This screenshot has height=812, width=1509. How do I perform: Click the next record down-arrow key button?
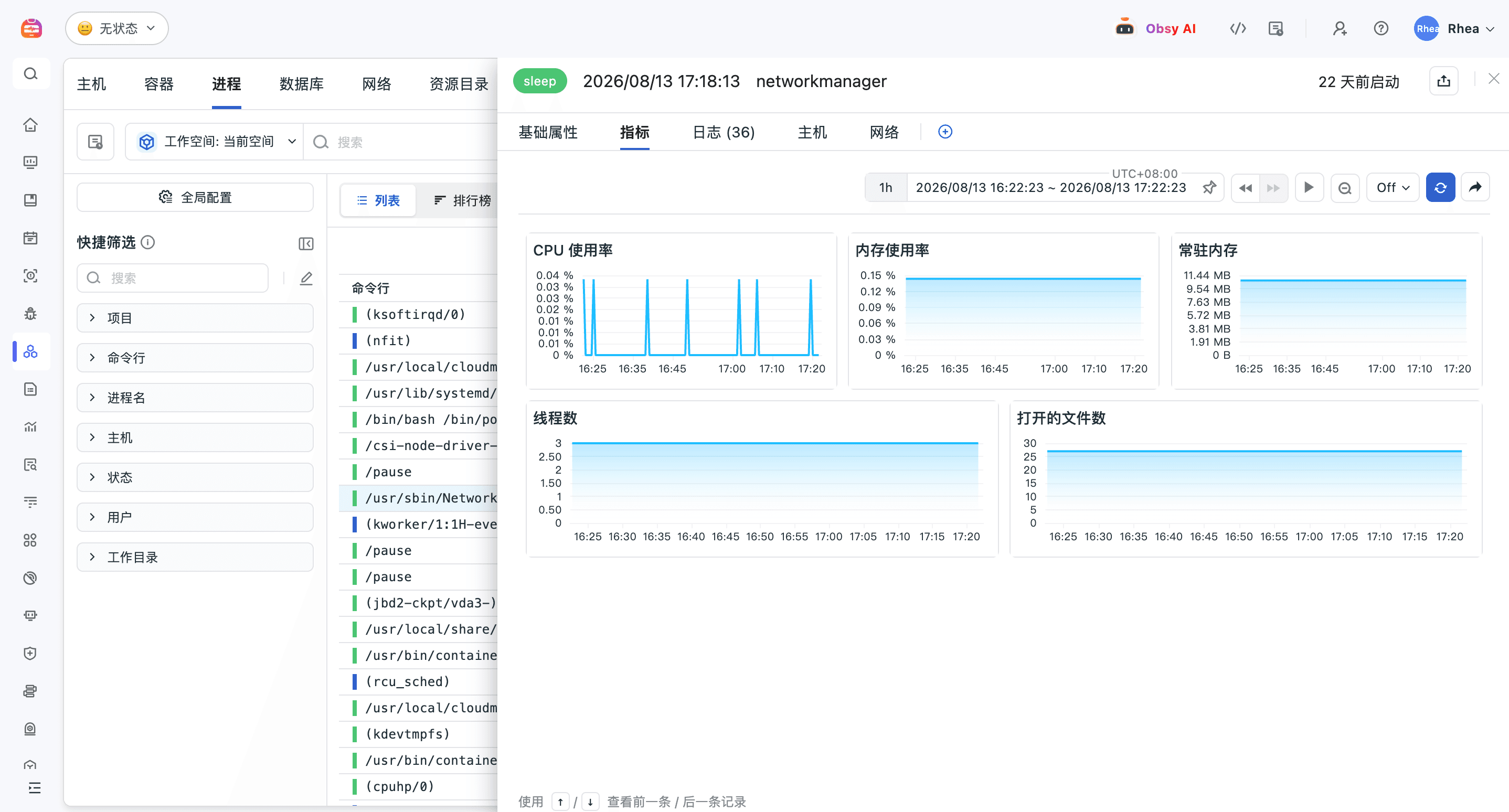point(590,802)
